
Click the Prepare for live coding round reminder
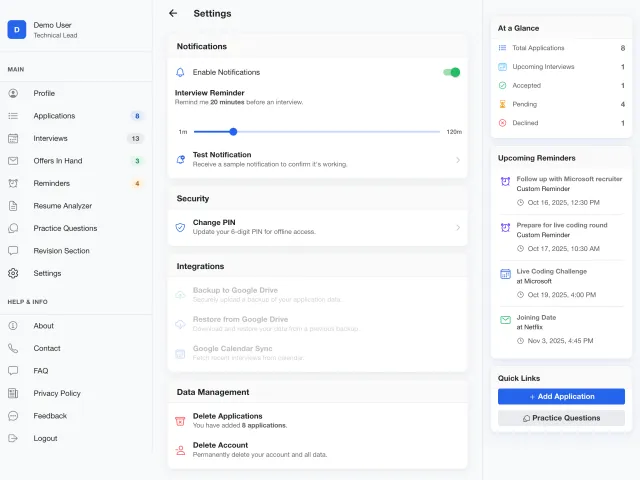tap(561, 237)
